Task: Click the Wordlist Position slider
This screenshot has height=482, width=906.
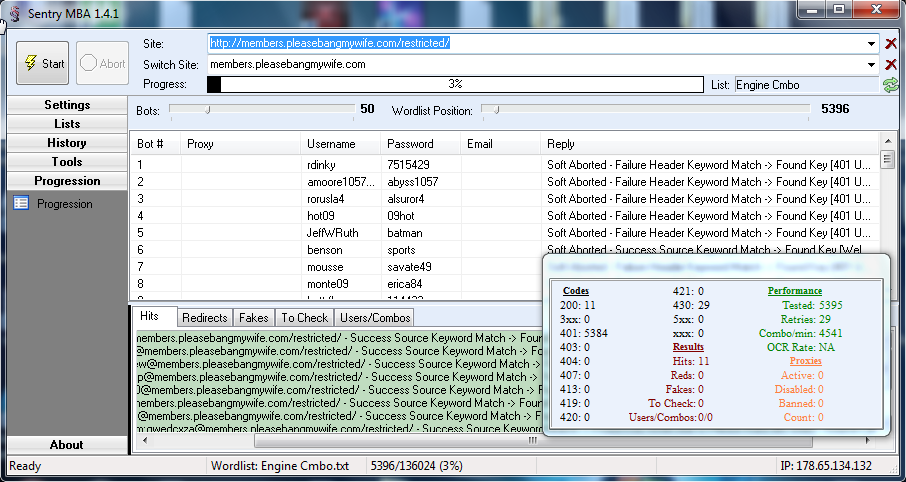Action: coord(486,109)
